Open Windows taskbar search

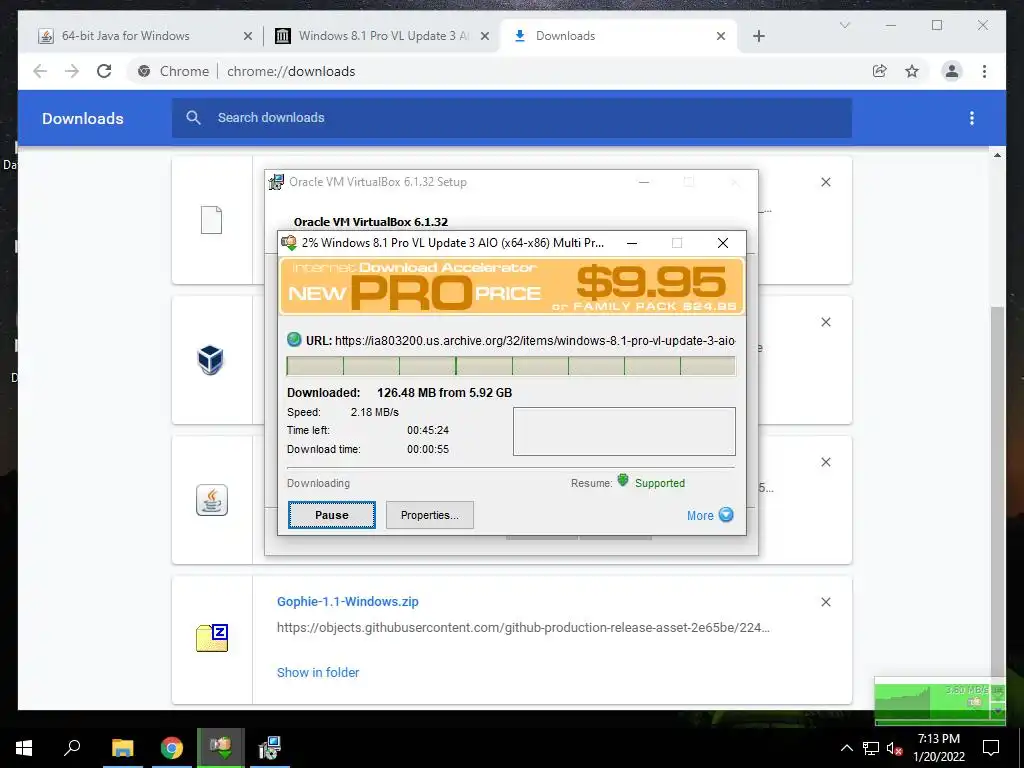72,748
